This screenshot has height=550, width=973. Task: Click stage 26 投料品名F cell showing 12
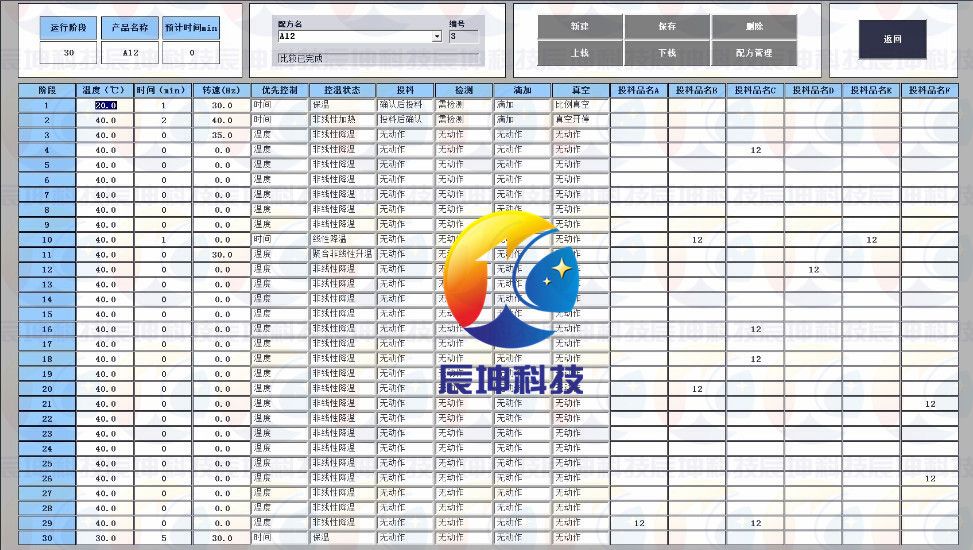click(x=930, y=479)
